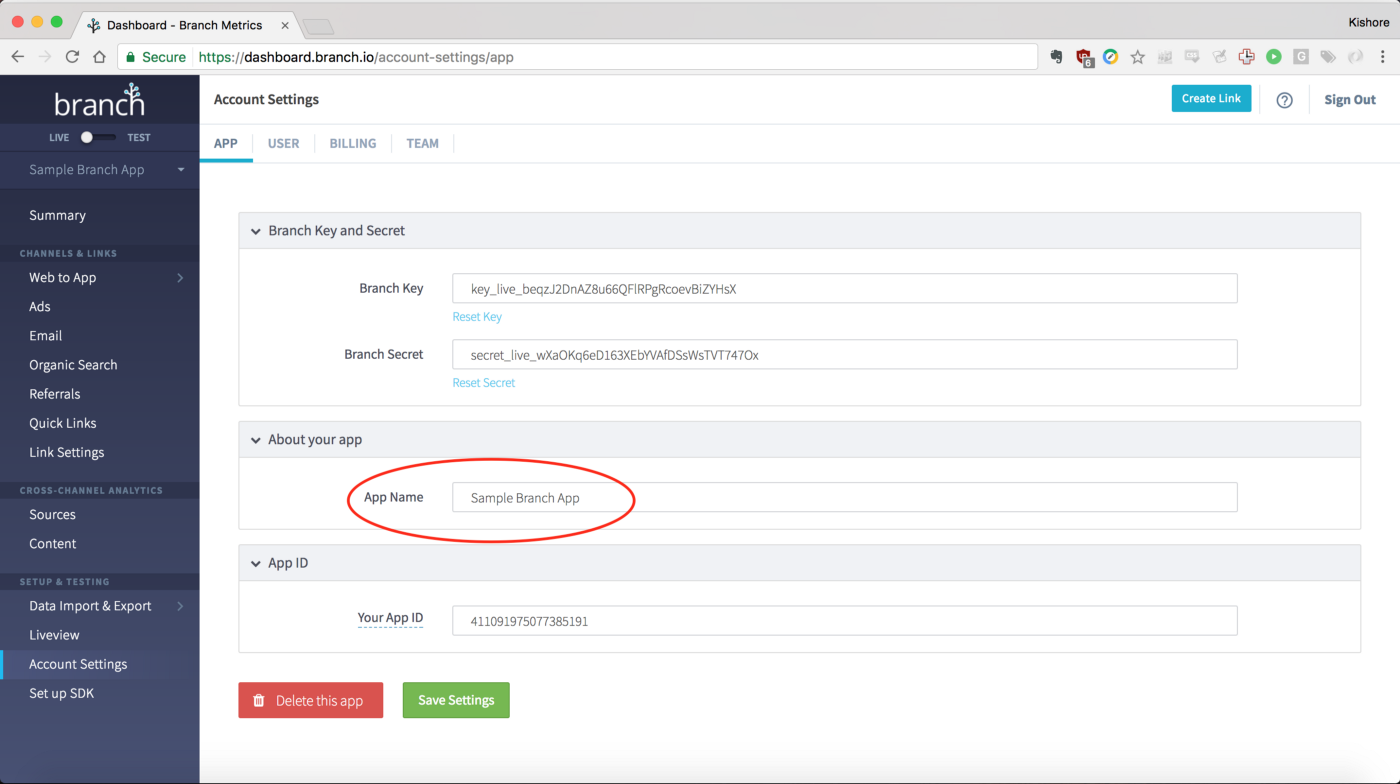Click the Delete this app button
The image size is (1400, 784).
click(x=310, y=700)
